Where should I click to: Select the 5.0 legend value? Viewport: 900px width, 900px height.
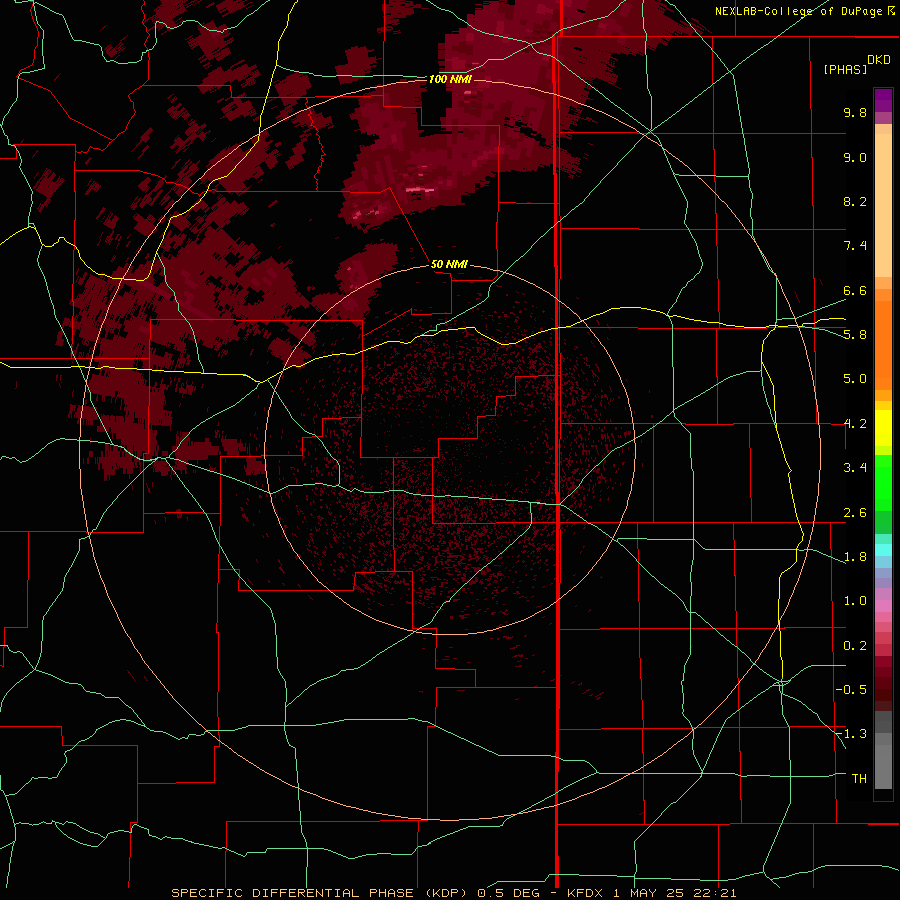855,379
